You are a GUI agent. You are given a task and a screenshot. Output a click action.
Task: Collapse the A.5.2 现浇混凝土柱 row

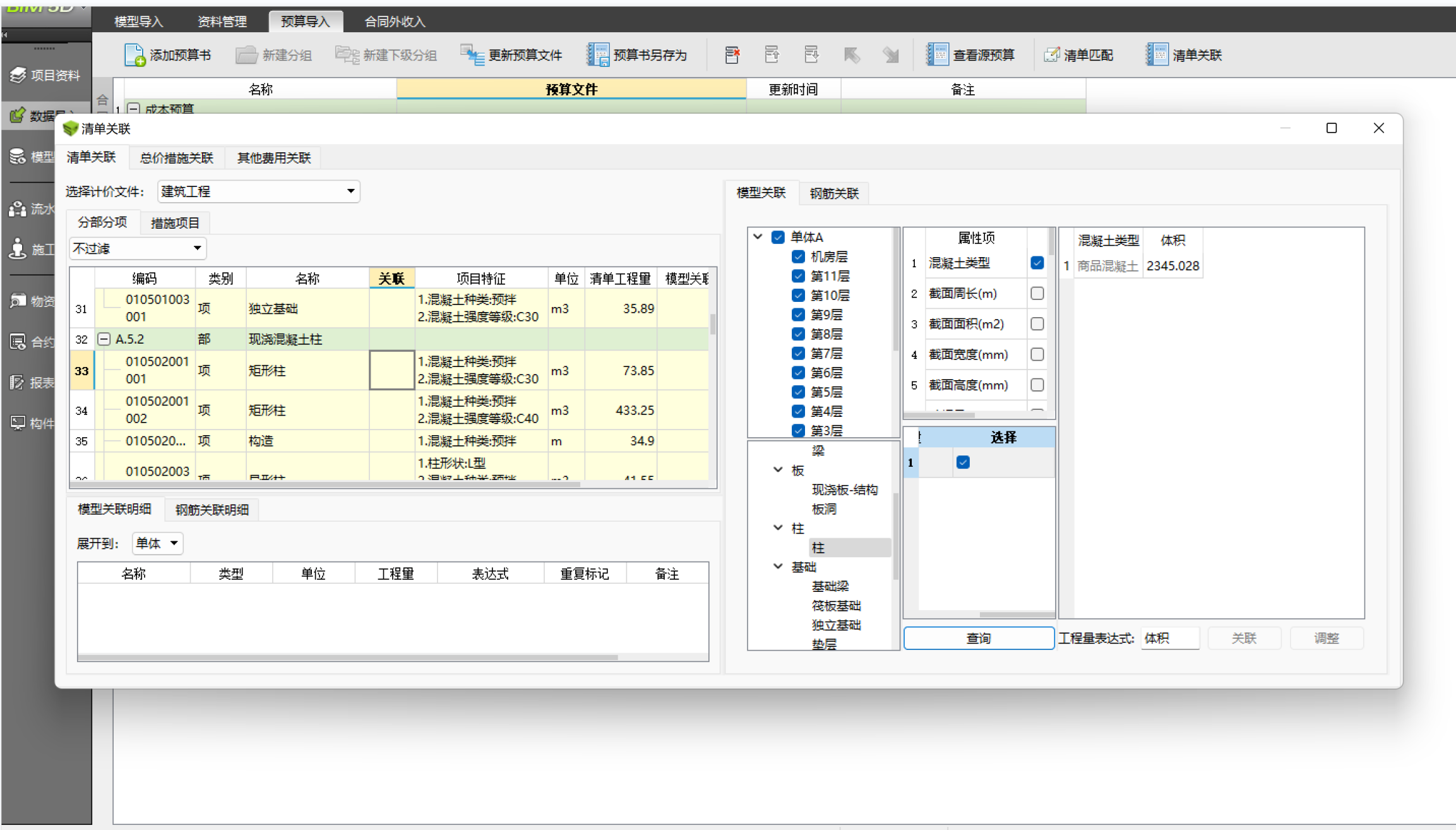(104, 339)
